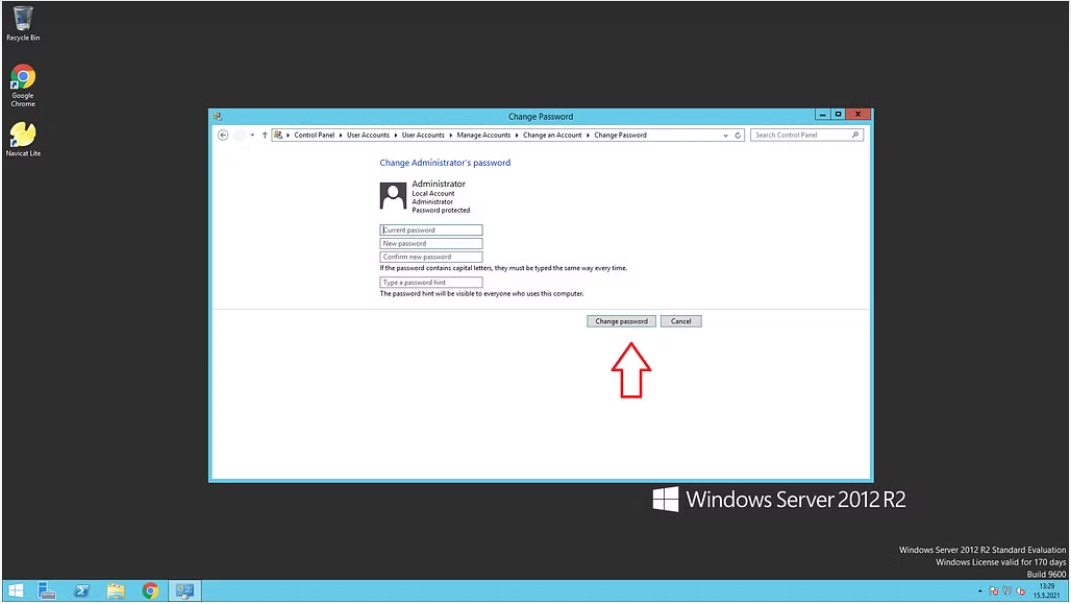Minimize the Change Password window
The width and height of the screenshot is (1071, 604).
pos(822,115)
